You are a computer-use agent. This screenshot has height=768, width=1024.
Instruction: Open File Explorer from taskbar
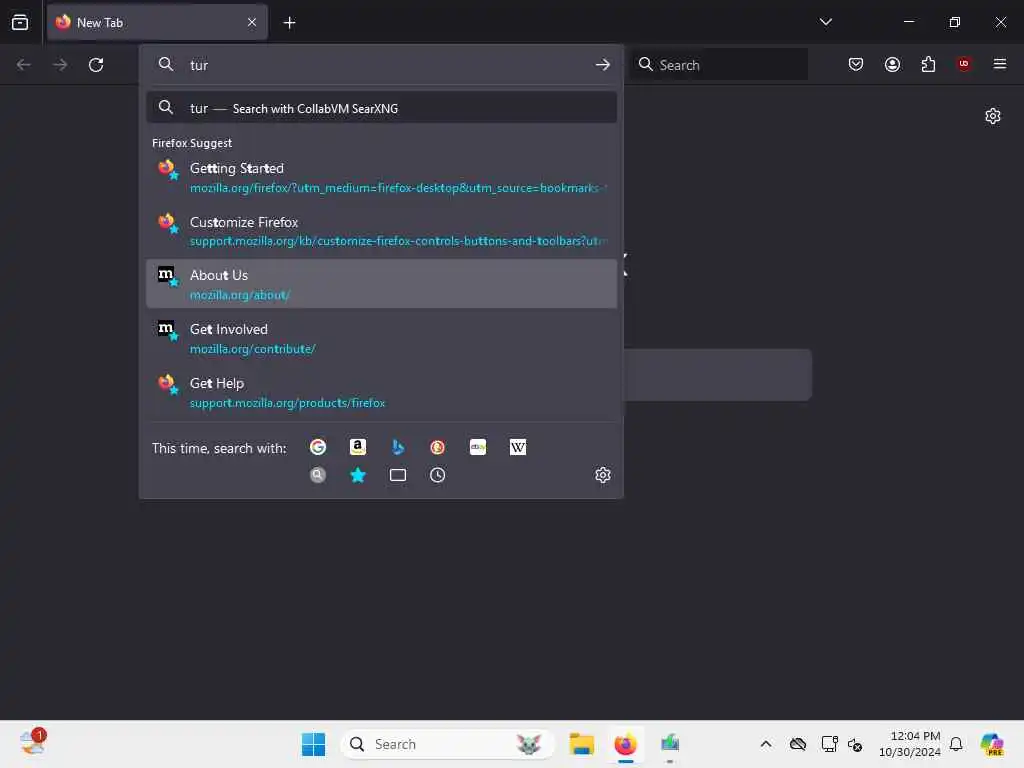click(581, 744)
